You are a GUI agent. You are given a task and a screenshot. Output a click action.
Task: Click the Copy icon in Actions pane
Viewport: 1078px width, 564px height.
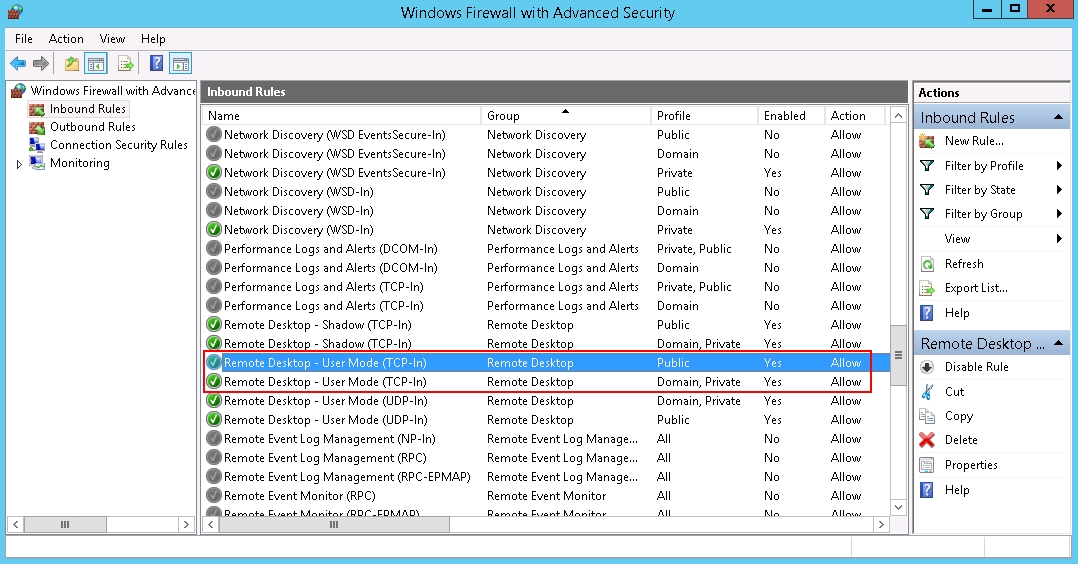point(927,416)
